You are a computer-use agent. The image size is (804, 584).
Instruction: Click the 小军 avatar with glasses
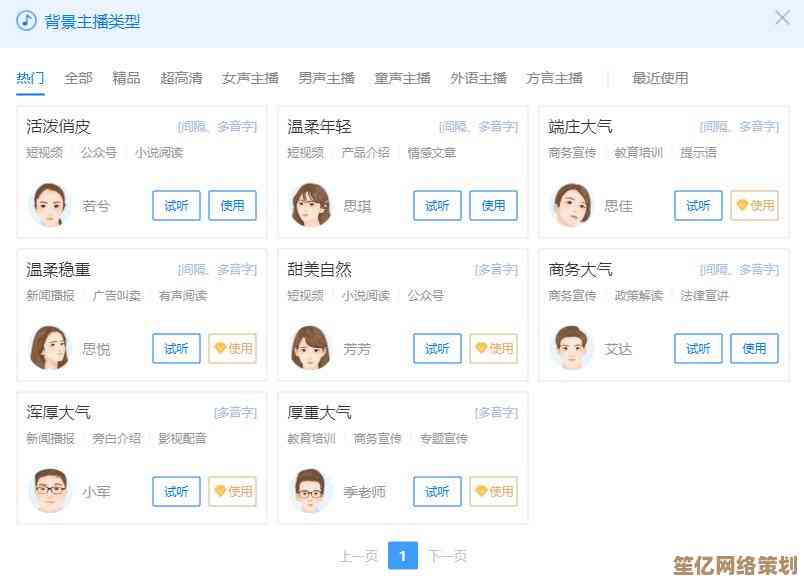tap(49, 491)
